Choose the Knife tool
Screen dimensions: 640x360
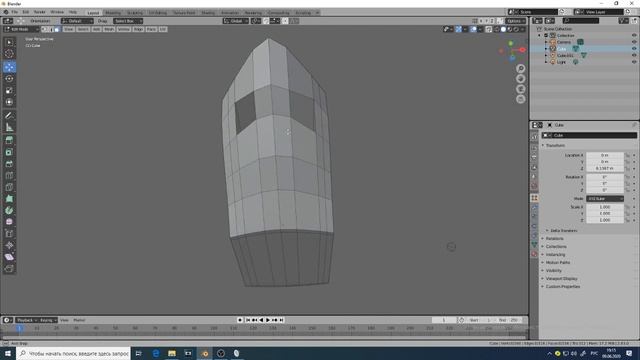click(9, 187)
